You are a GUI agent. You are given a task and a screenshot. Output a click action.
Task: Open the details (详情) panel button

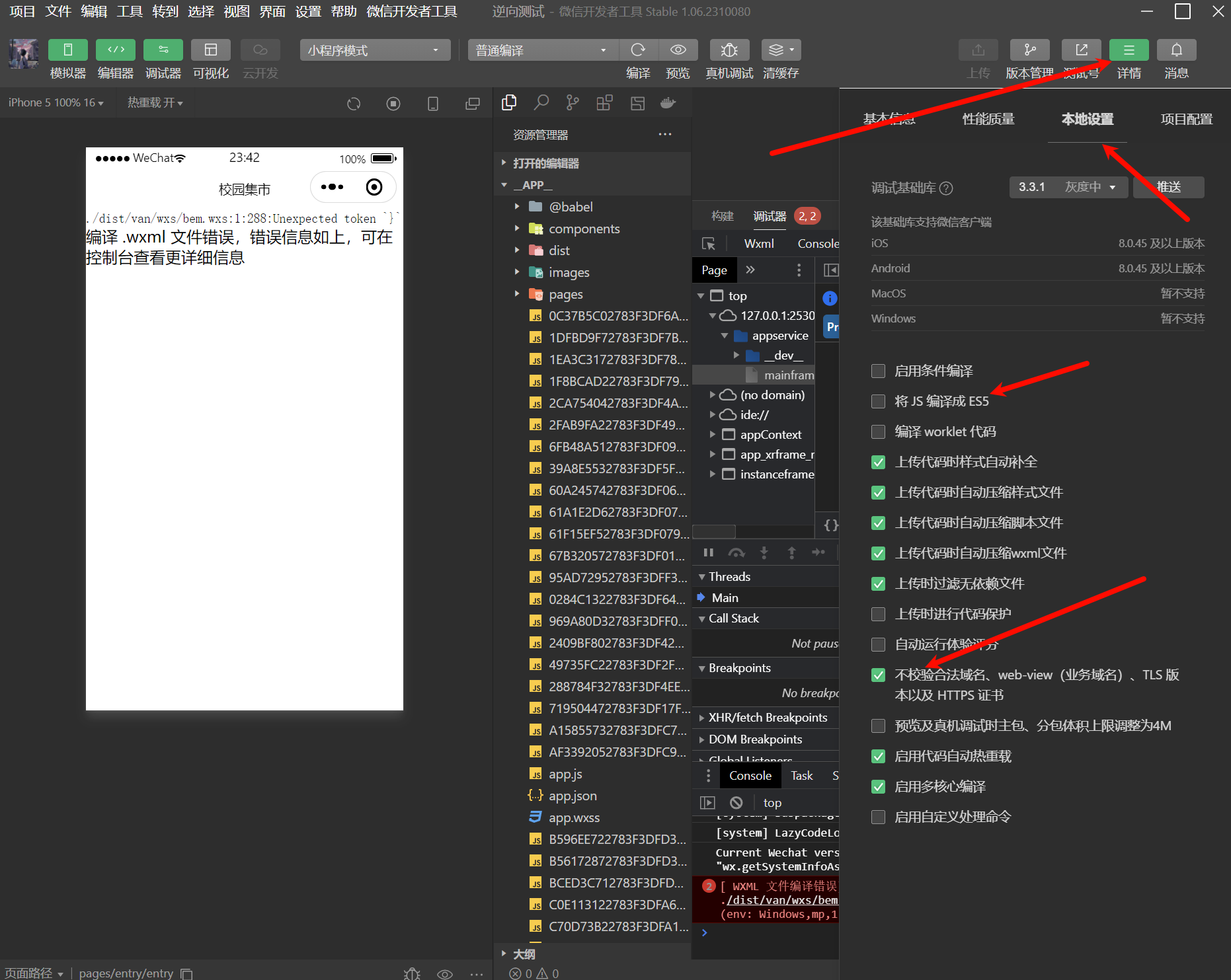(1129, 50)
